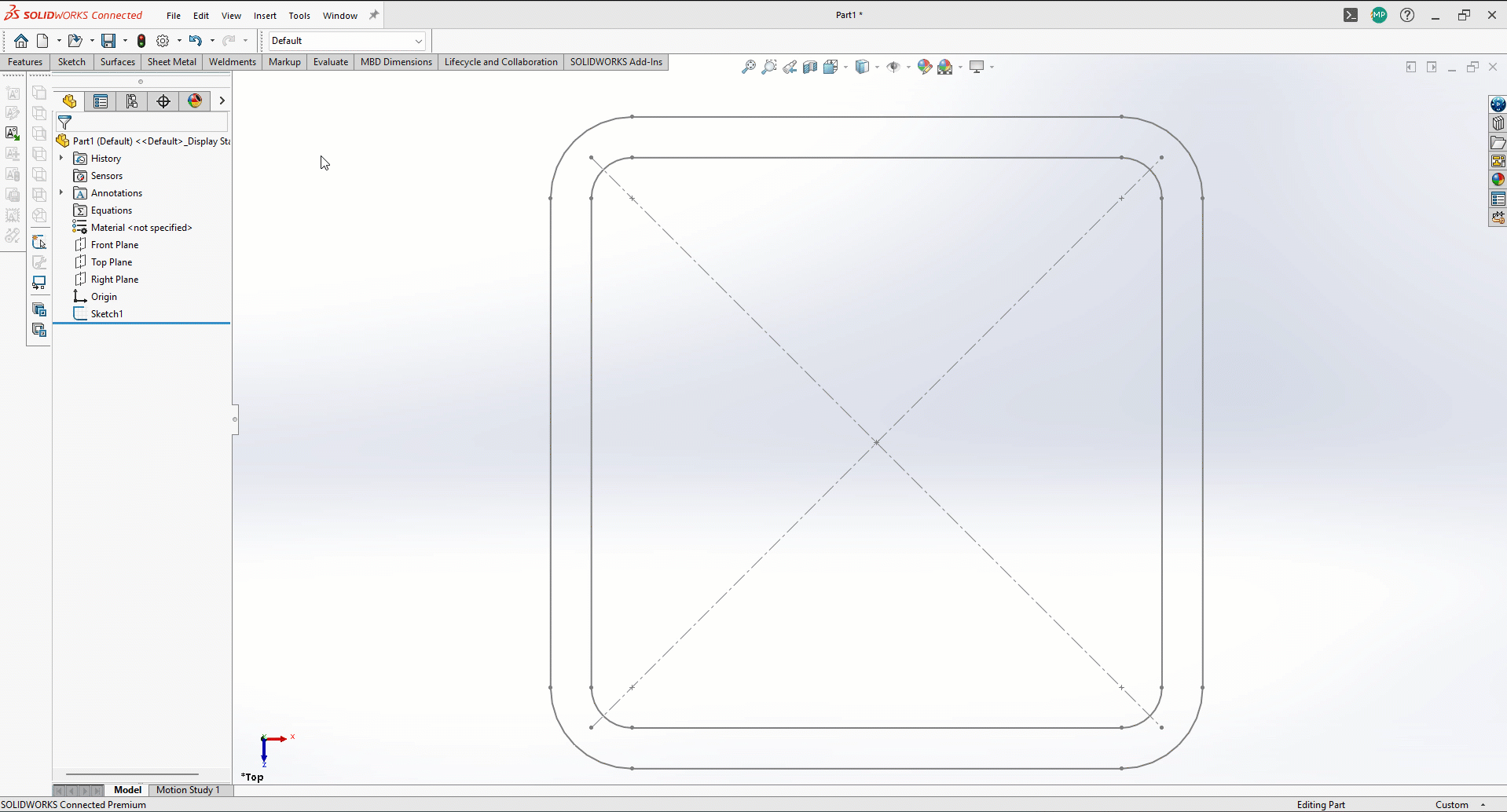Open the Insert menu
The width and height of the screenshot is (1507, 812).
(265, 16)
